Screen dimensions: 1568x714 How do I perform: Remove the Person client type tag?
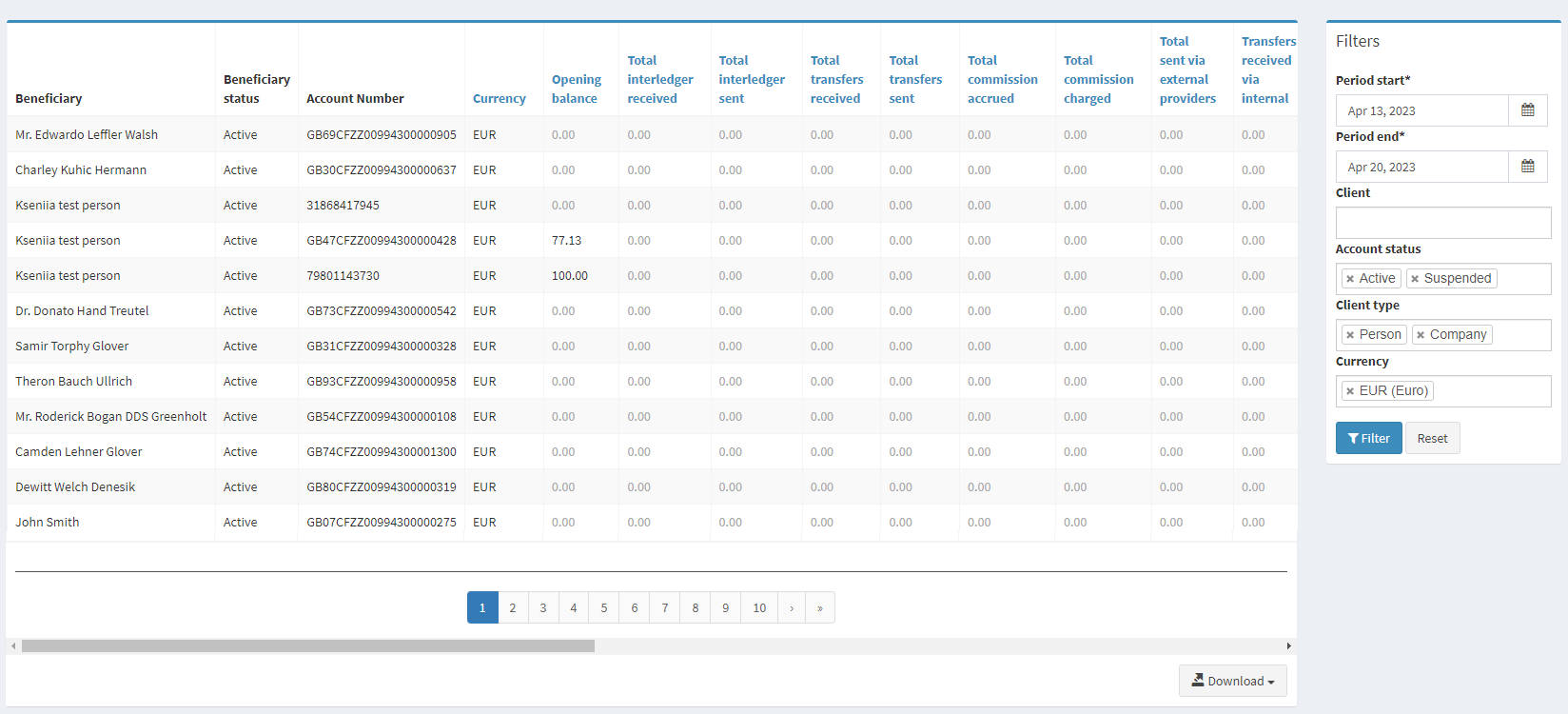1350,335
